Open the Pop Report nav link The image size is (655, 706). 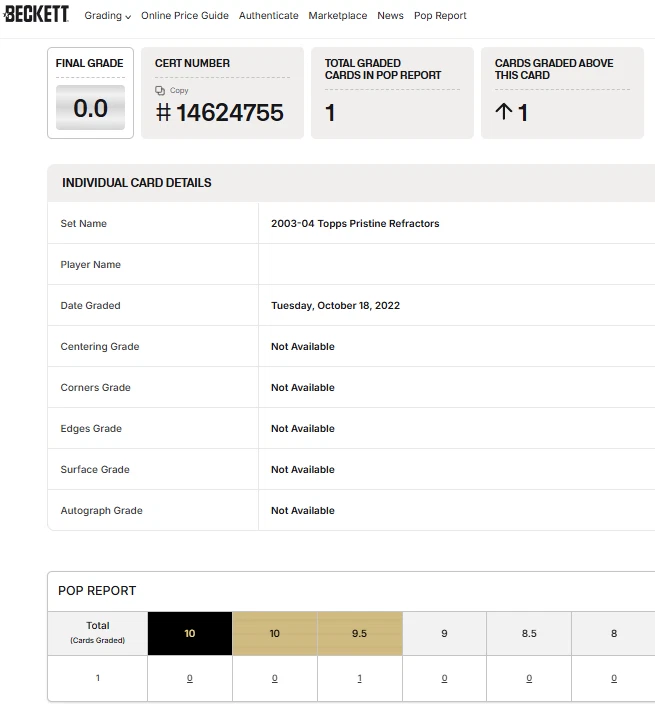click(440, 16)
